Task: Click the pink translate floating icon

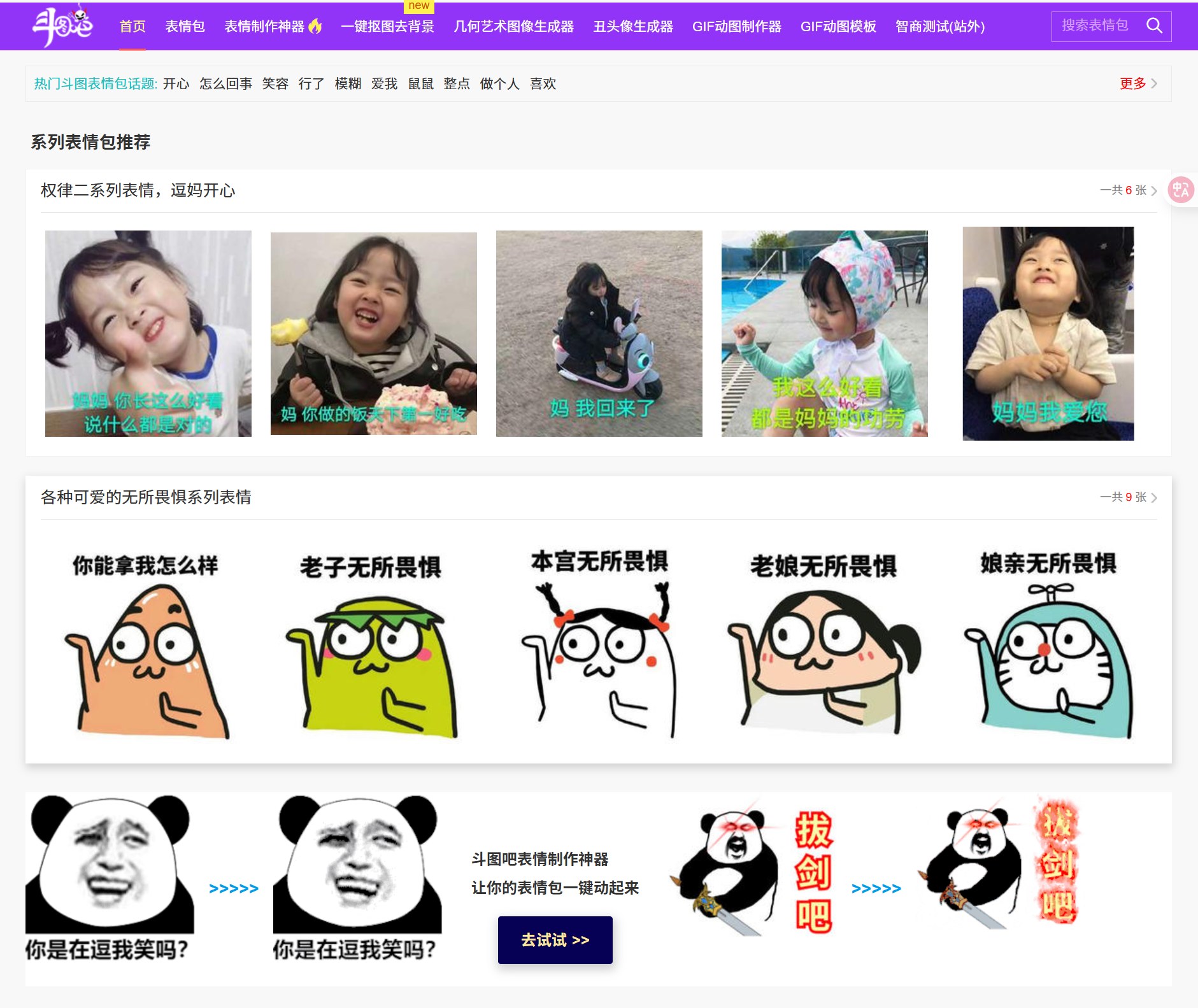Action: 1180,190
